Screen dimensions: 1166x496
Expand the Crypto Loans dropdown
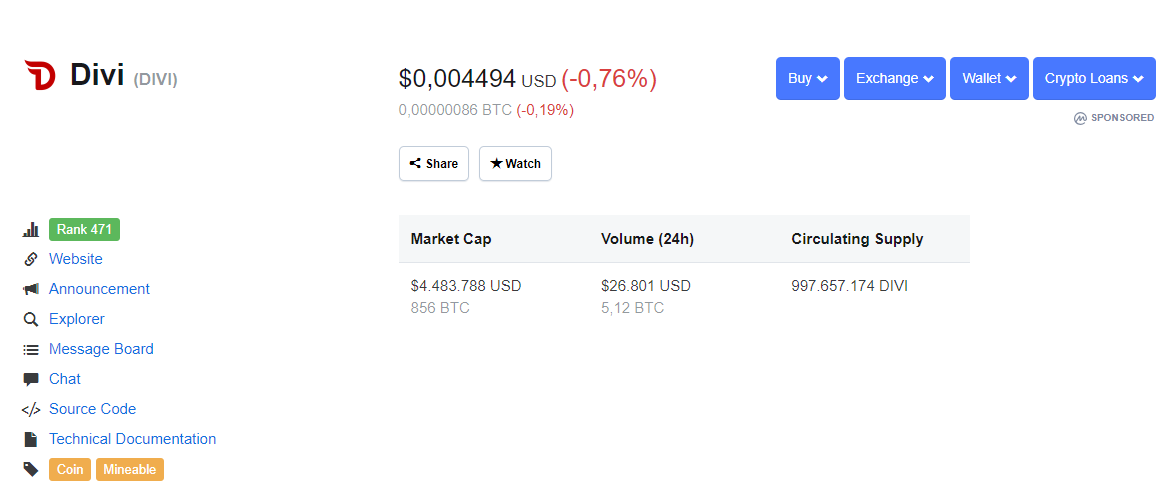point(1094,78)
